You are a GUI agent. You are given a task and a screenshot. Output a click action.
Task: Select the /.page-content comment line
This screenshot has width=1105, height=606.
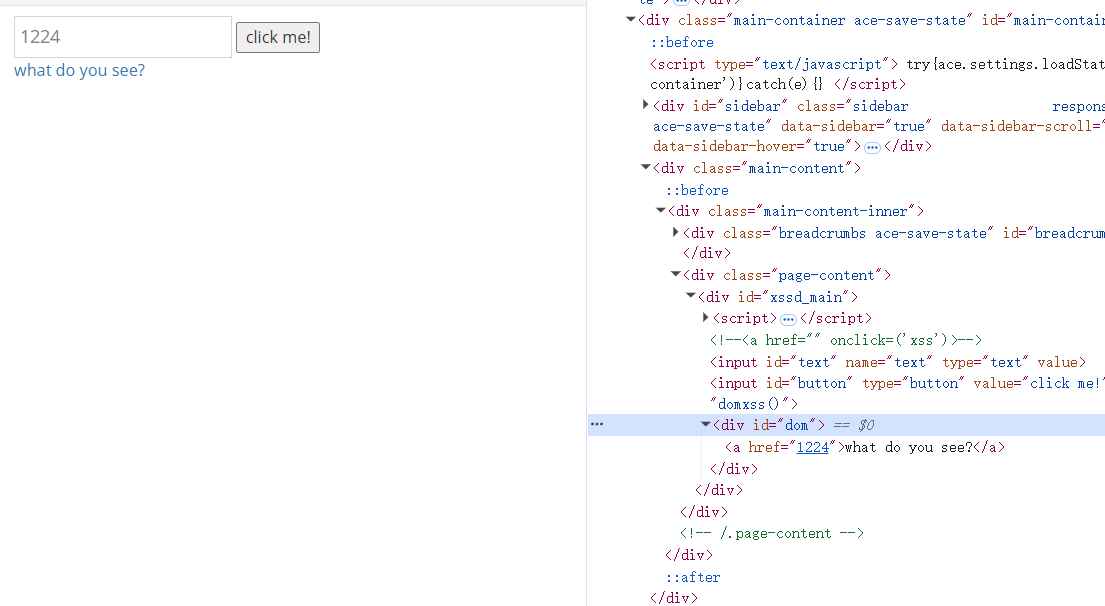772,533
